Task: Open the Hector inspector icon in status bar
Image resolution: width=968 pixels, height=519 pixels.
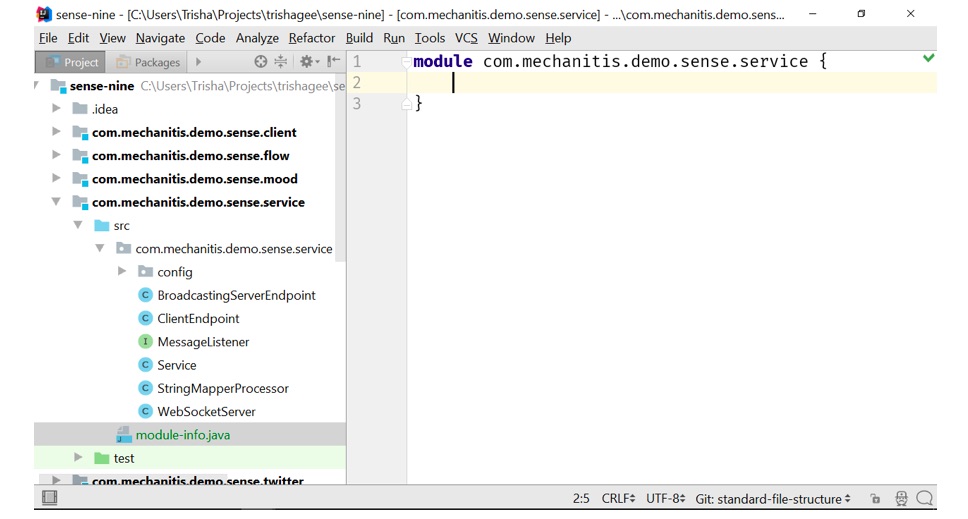Action: (901, 499)
